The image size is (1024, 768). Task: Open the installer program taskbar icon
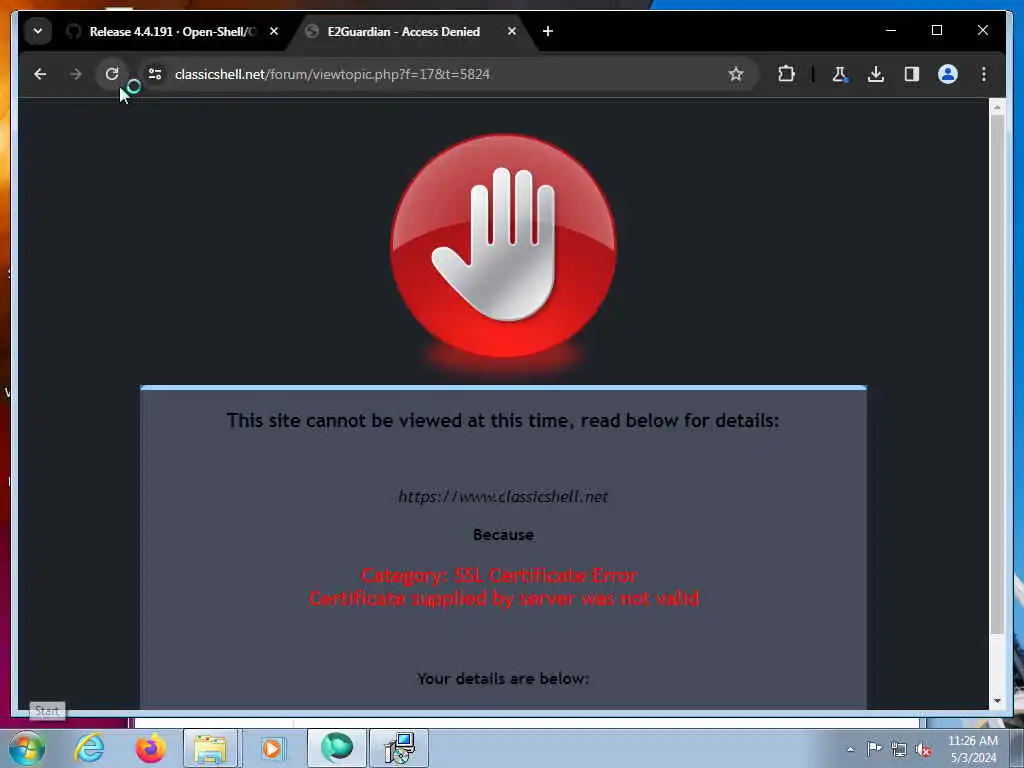(400, 748)
